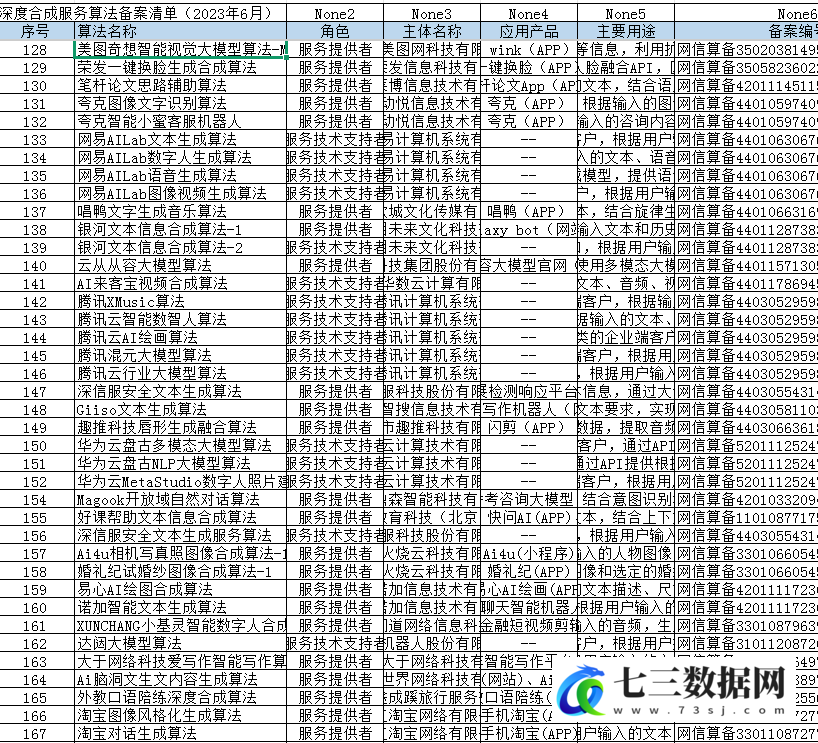Select cell 腾讯云智能数智人算法

(181, 320)
